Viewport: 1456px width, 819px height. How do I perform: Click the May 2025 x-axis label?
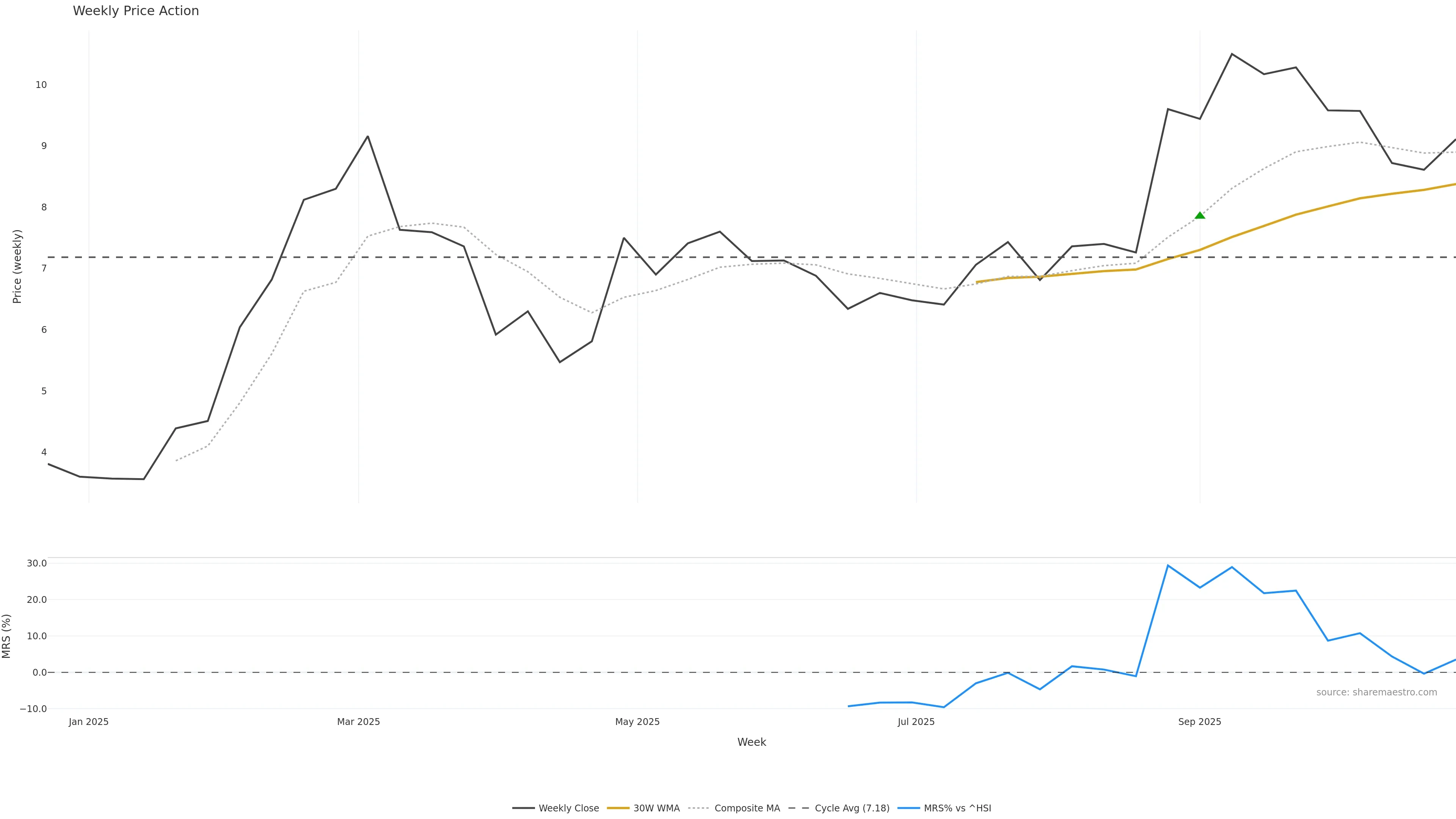(637, 722)
